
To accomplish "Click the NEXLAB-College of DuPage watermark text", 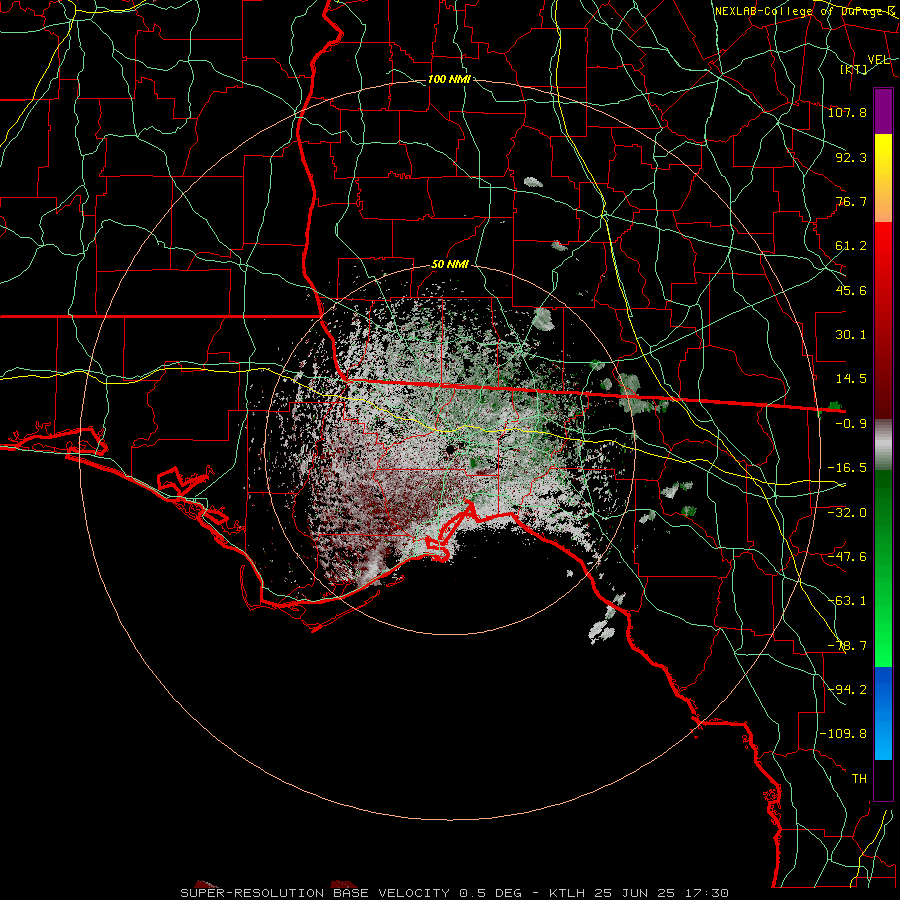I will [x=805, y=11].
